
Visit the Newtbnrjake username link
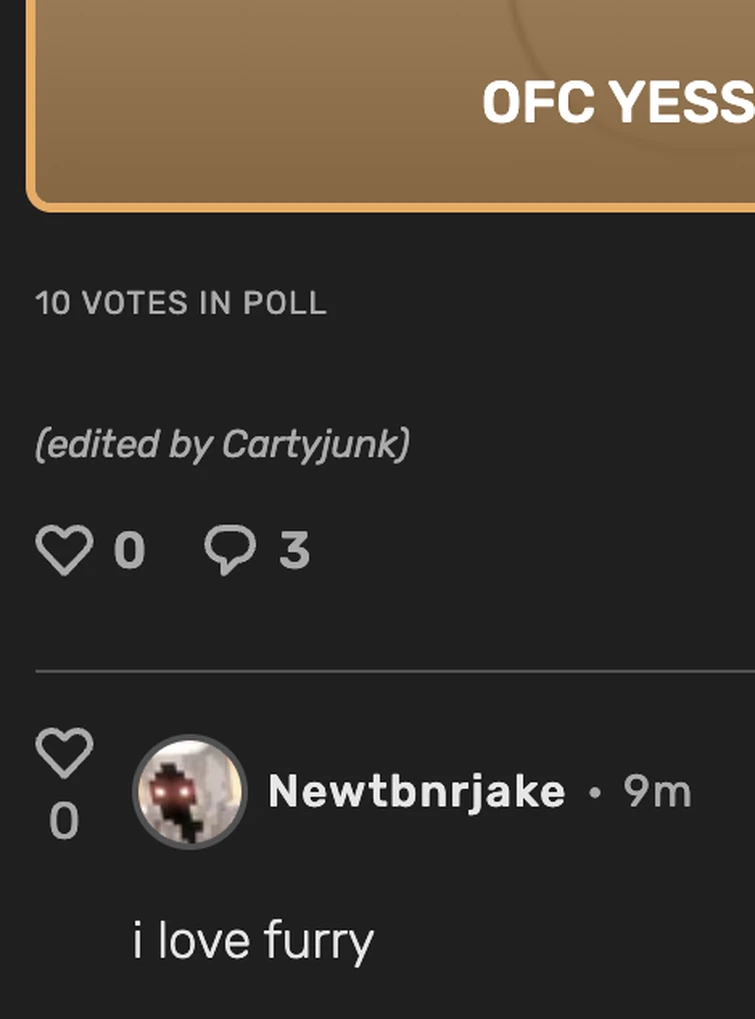416,792
